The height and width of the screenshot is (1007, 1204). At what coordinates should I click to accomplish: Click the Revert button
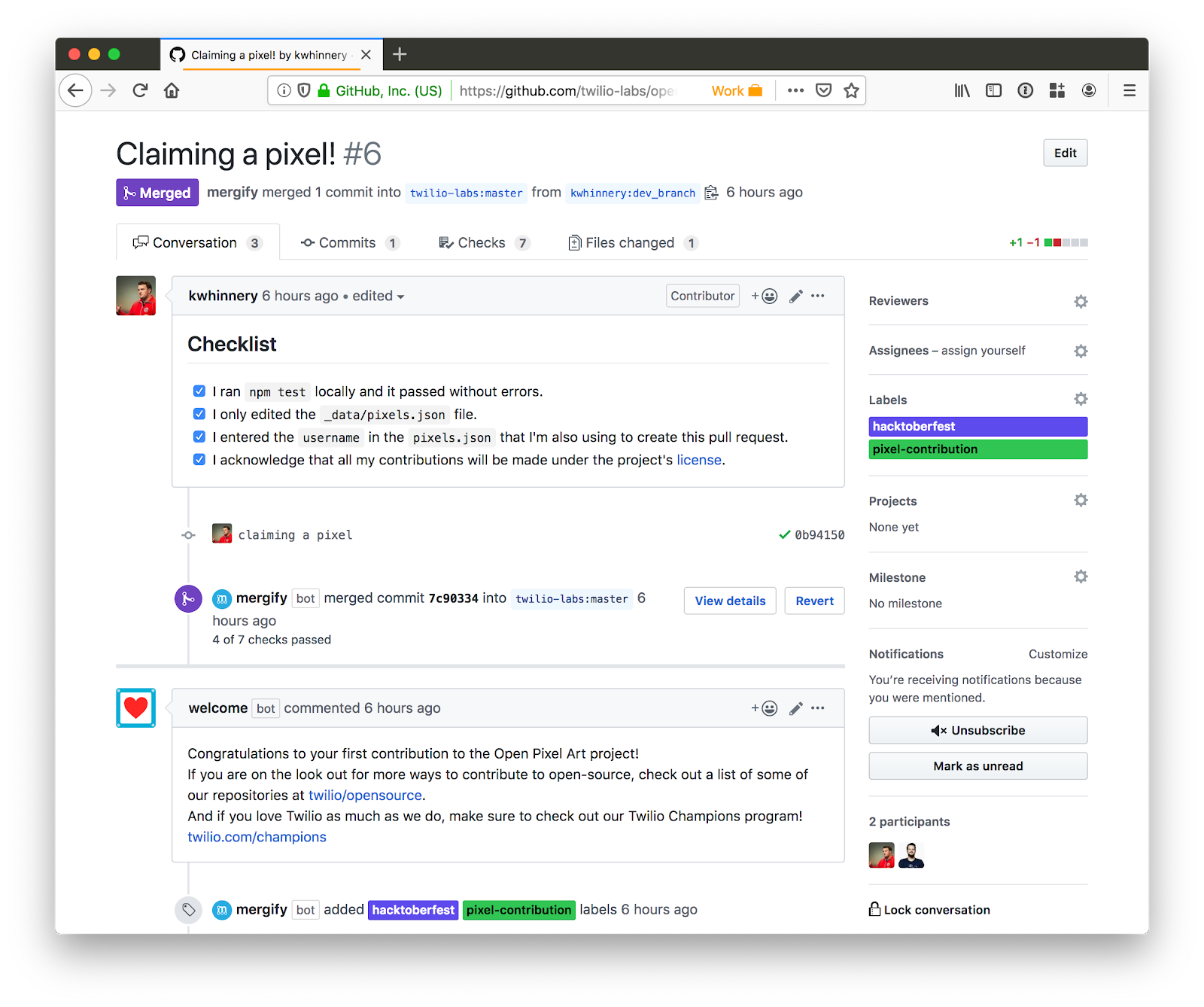[814, 601]
